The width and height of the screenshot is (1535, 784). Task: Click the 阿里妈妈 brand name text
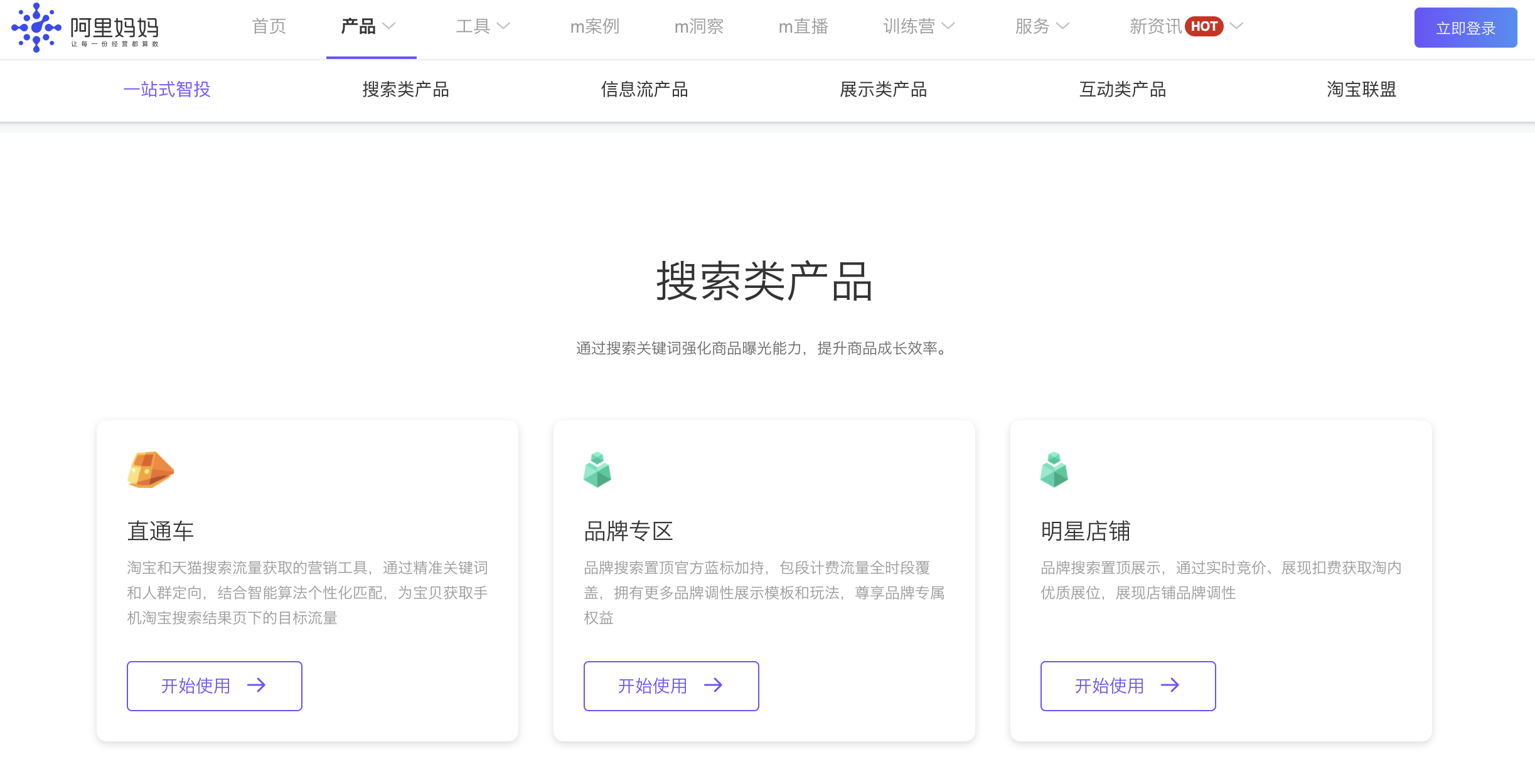click(x=114, y=27)
